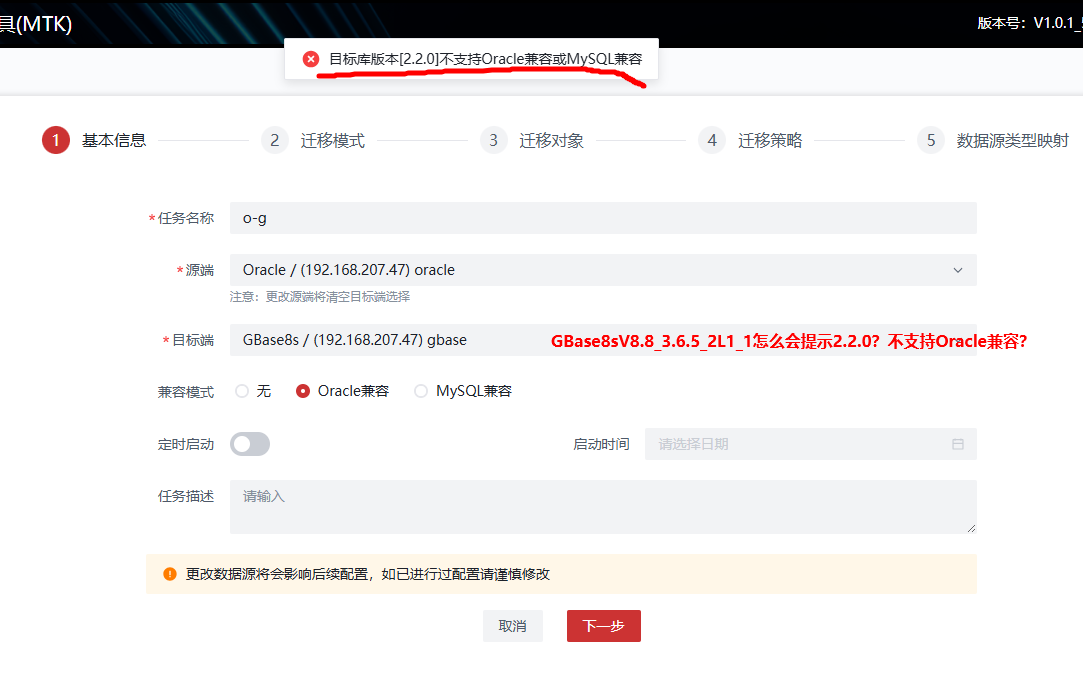Image resolution: width=1083 pixels, height=694 pixels.
Task: Click the note 更改源端将清空目标端选择
Action: pos(320,296)
